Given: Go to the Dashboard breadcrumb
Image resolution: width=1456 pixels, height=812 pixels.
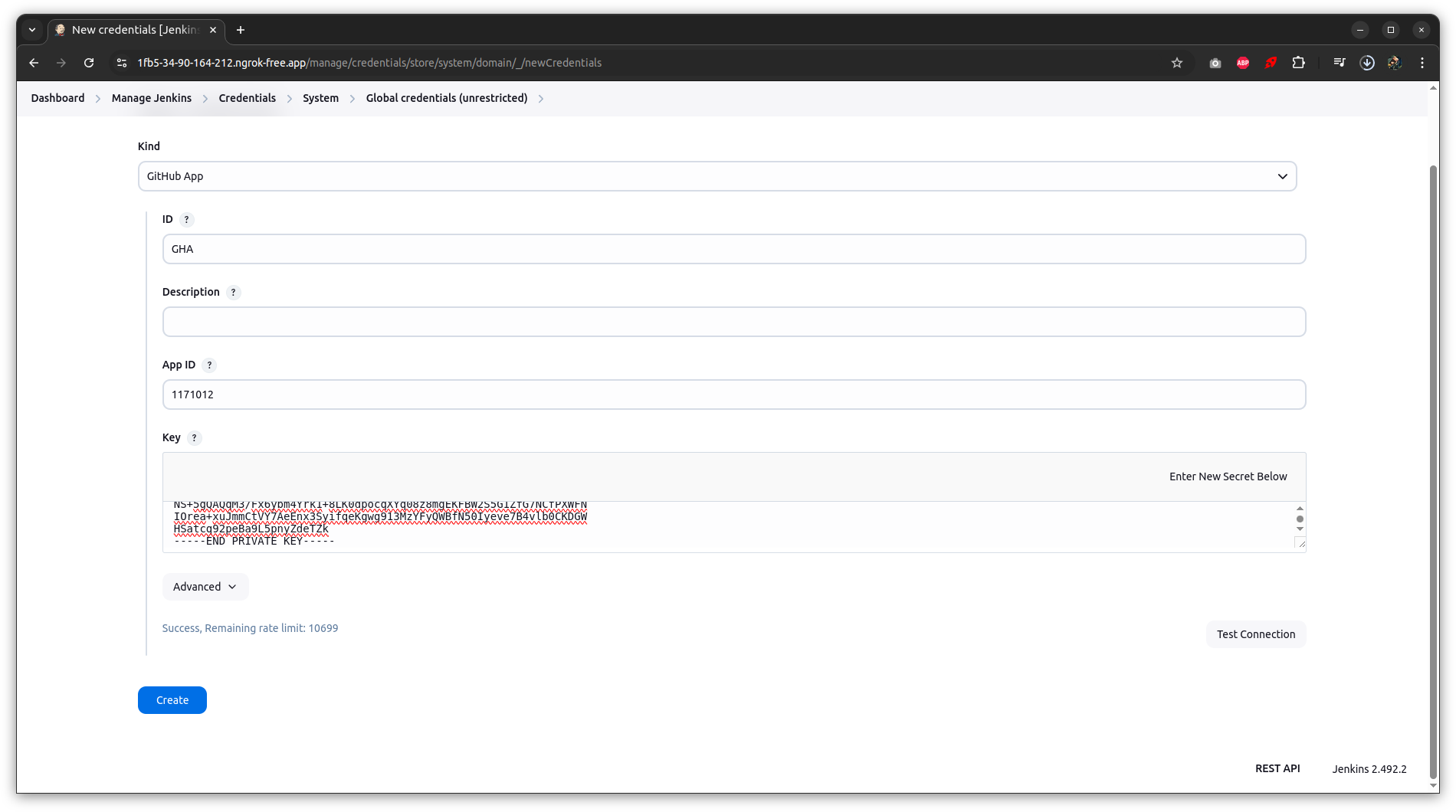Looking at the screenshot, I should (x=57, y=98).
